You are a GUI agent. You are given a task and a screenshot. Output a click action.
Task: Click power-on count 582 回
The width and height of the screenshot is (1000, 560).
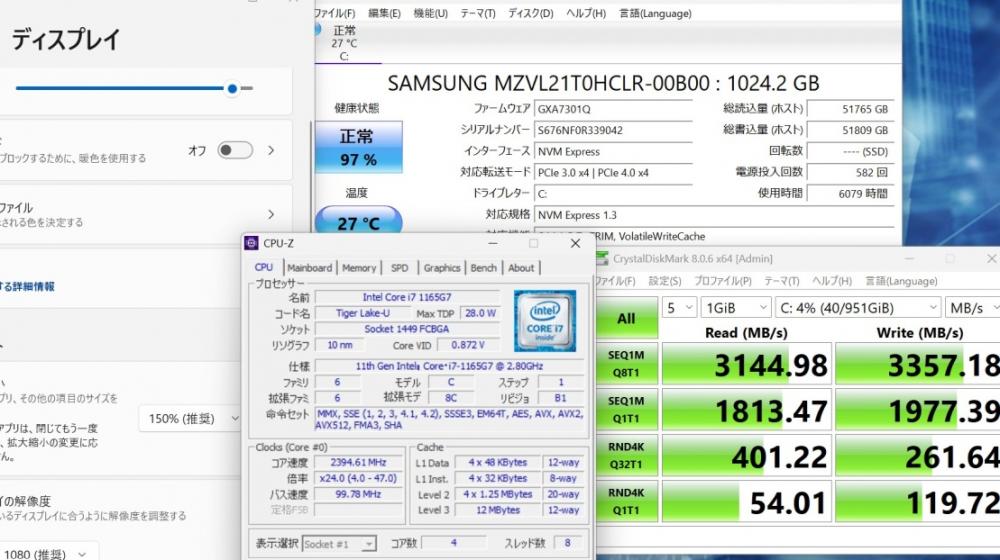[850, 173]
